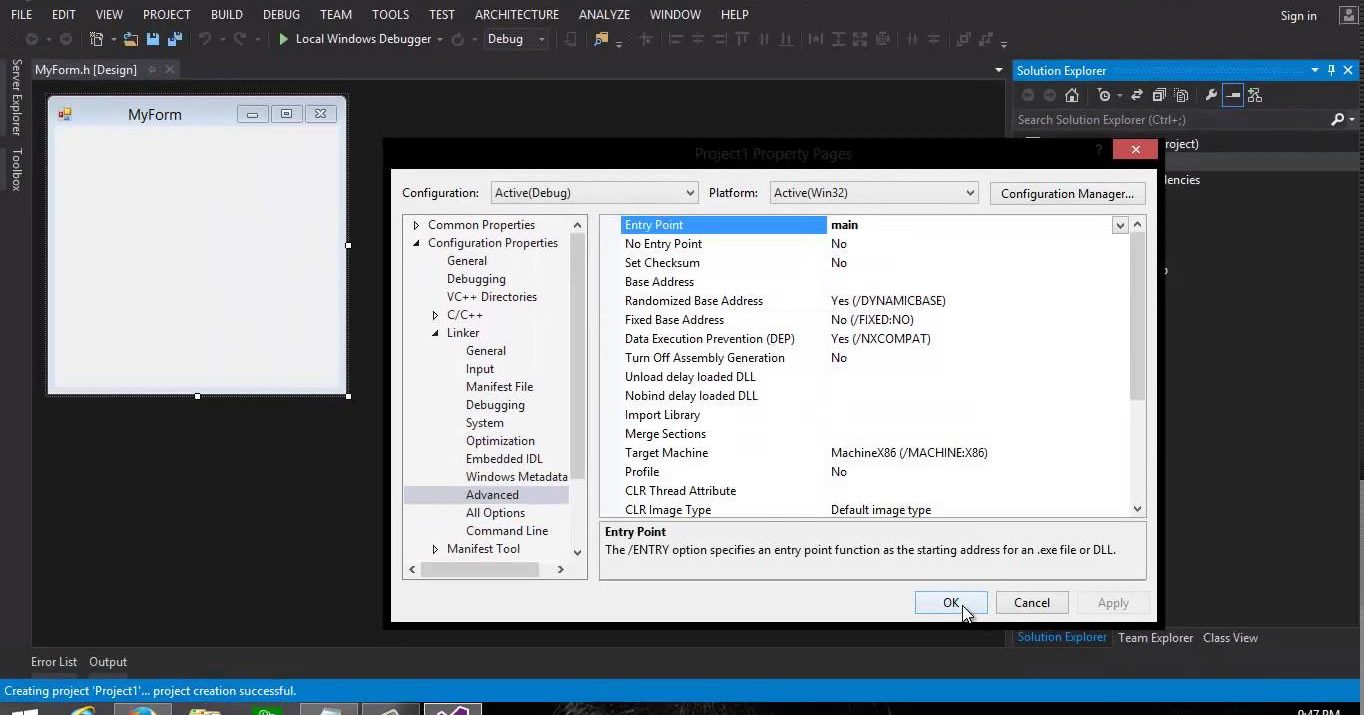Click the Save All toolbar icon

(x=175, y=39)
